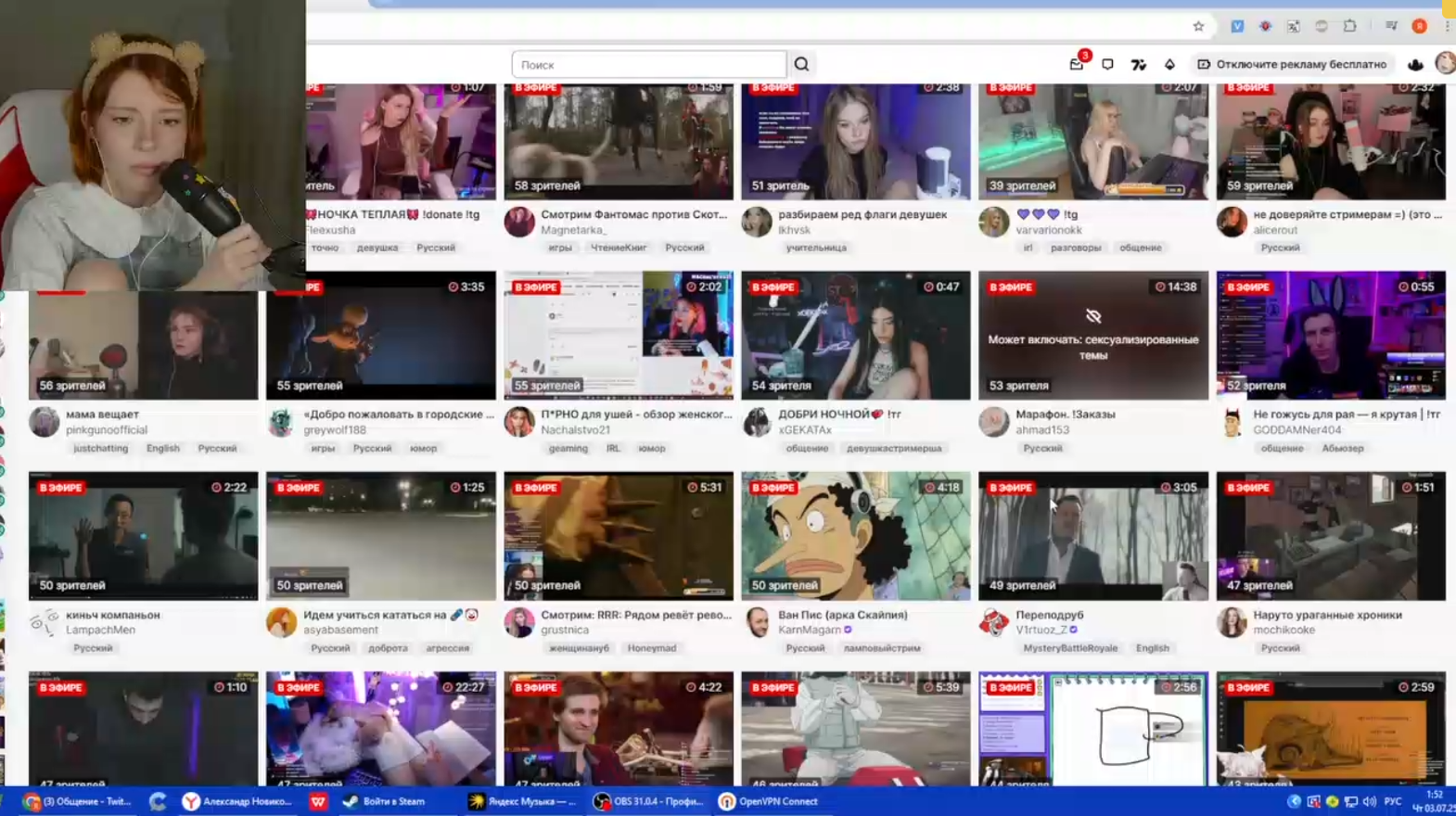Open the notifications inbox with red badge
Screen dimensions: 1456x816
(1077, 64)
